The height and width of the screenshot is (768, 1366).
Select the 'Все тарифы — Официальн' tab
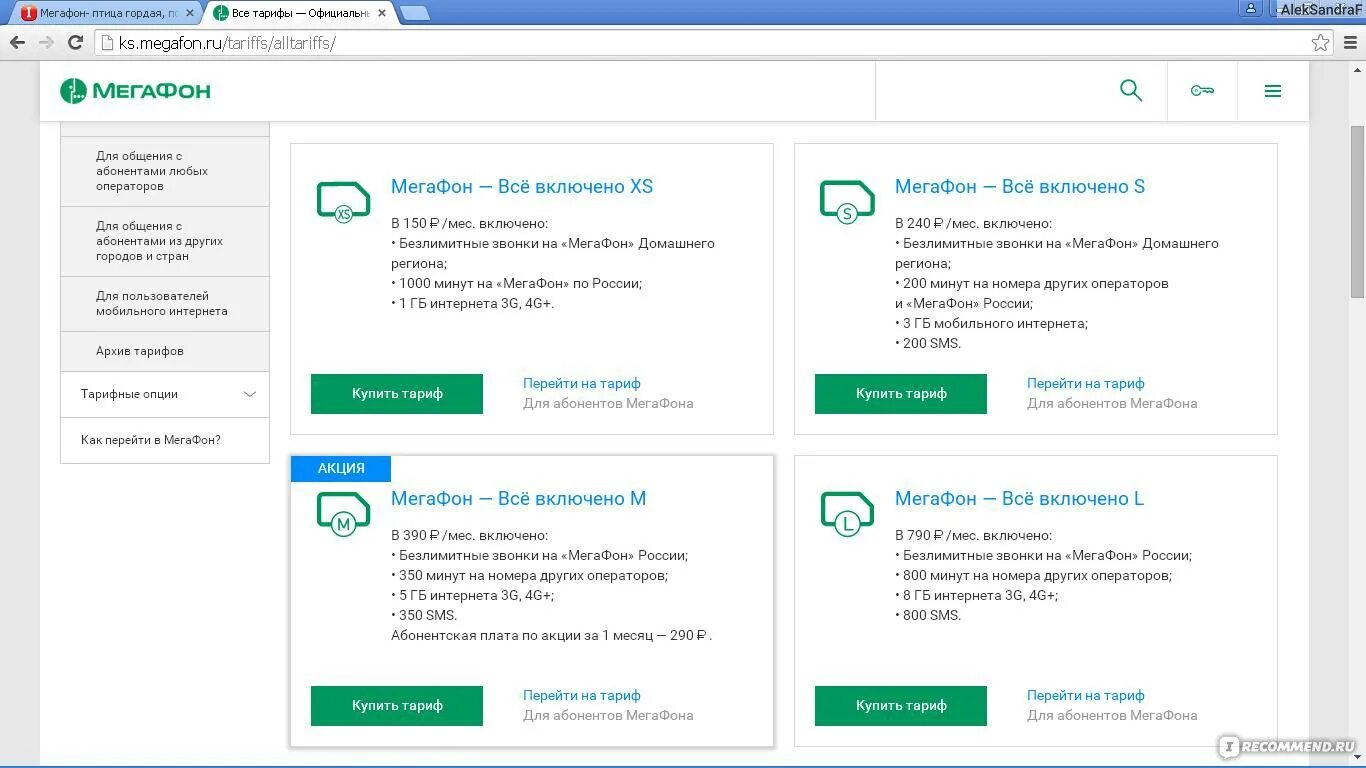click(x=298, y=13)
